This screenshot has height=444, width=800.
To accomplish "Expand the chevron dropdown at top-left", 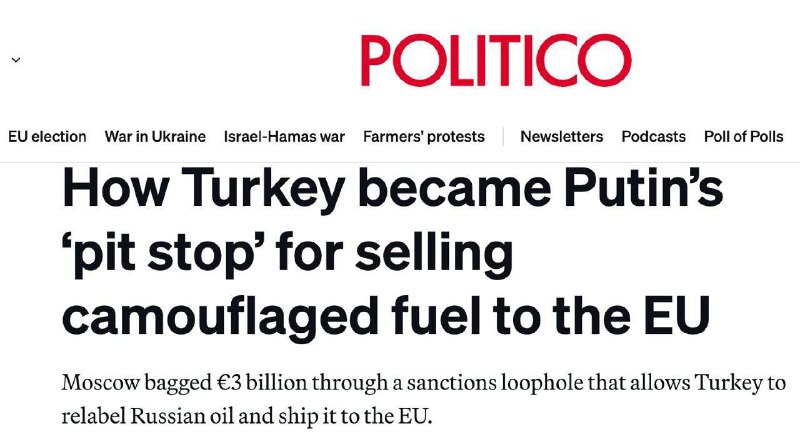I will point(15,60).
